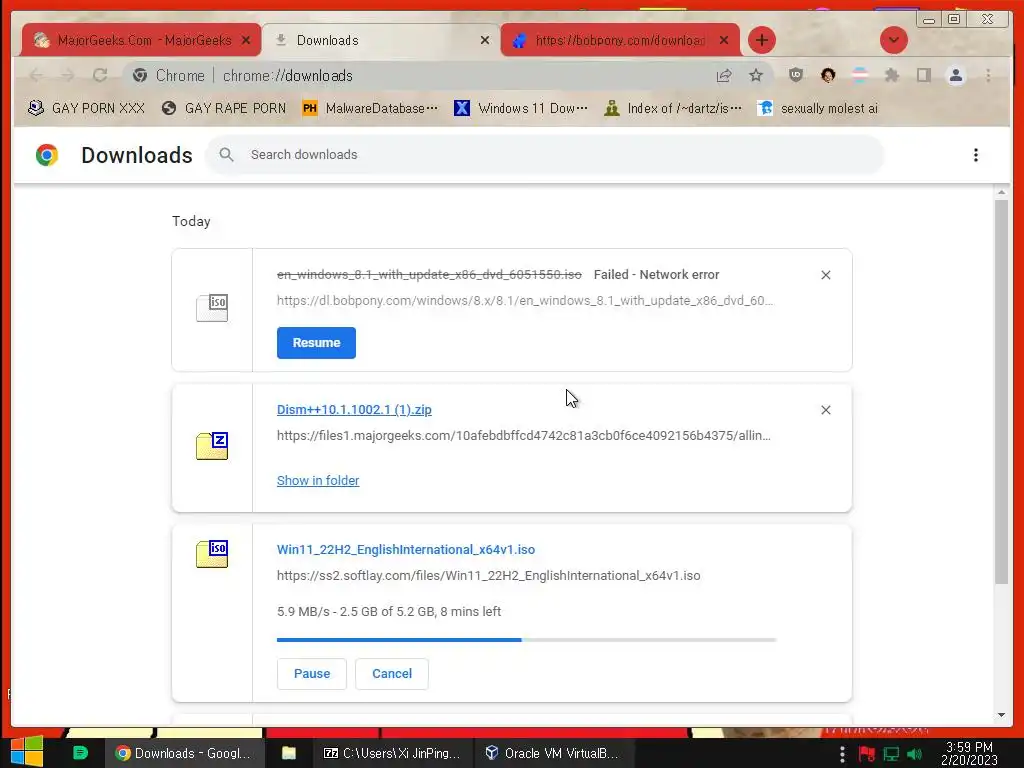Expand the tab search dropdown
Viewport: 1024px width, 768px height.
[x=893, y=40]
